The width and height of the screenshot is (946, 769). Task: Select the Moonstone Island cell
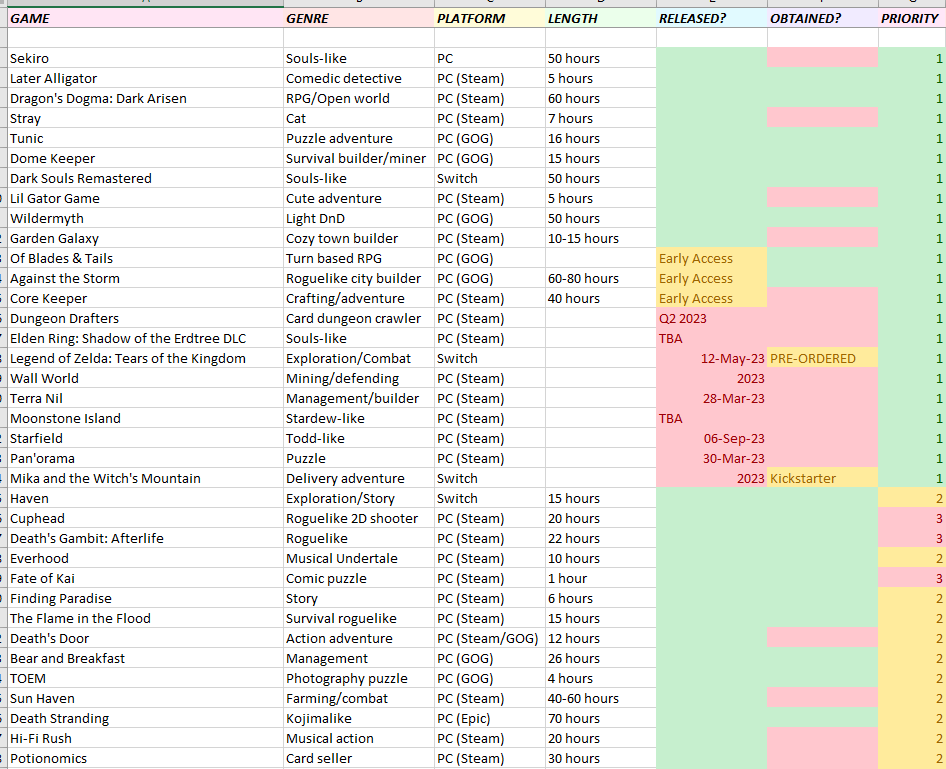click(145, 418)
